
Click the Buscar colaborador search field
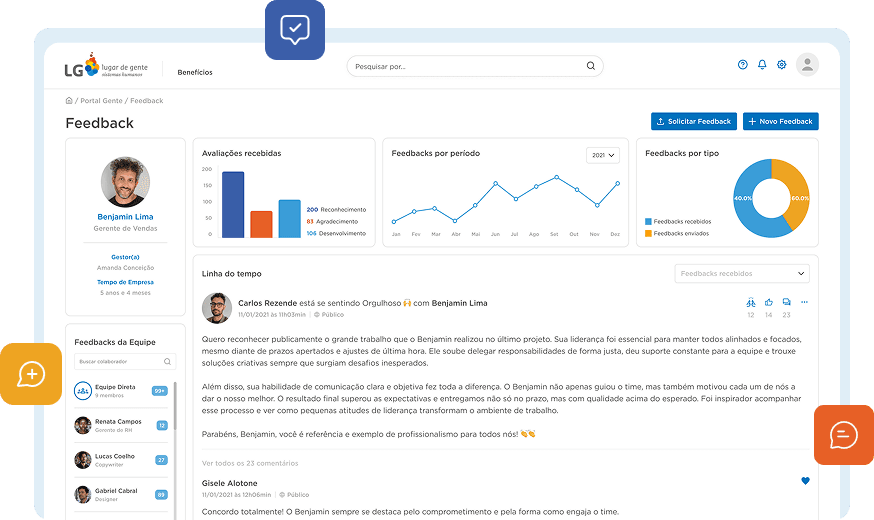pos(124,361)
